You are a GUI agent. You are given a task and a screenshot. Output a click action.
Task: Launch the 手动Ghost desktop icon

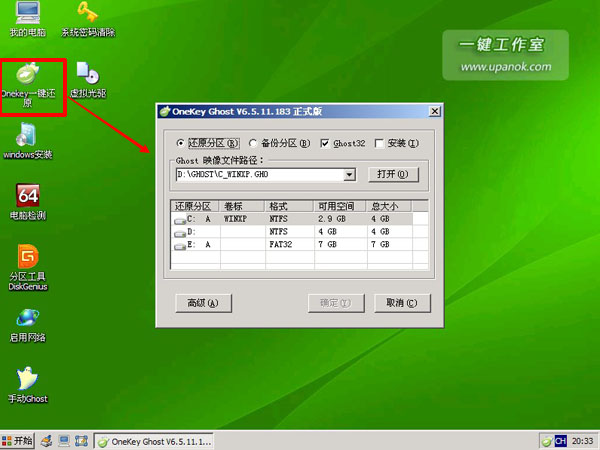(27, 381)
